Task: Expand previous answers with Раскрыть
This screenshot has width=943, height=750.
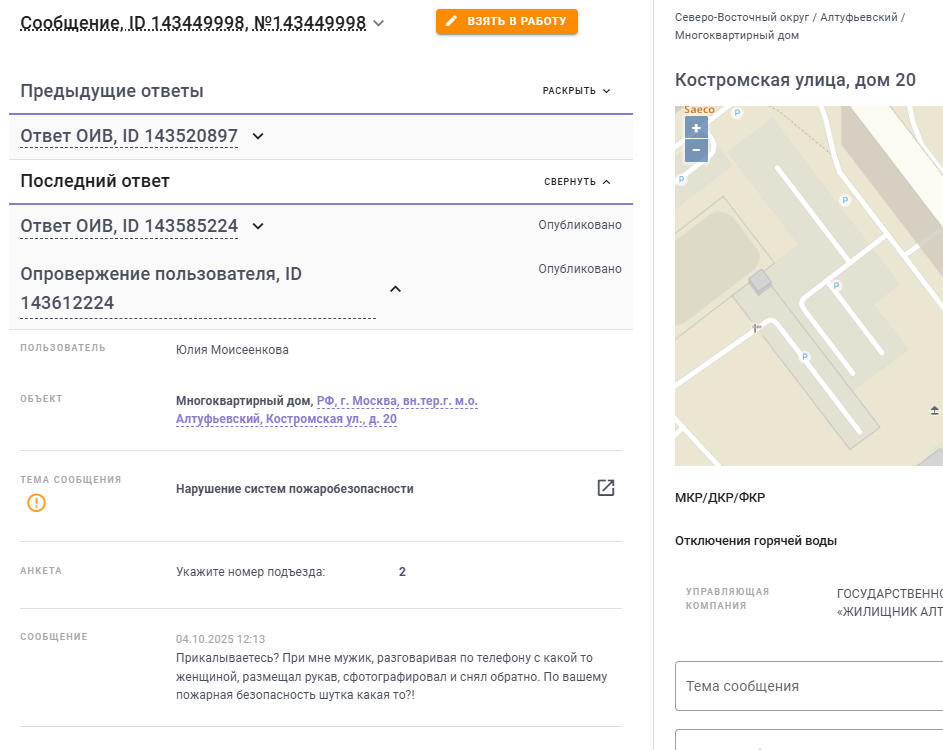Action: pyautogui.click(x=576, y=91)
